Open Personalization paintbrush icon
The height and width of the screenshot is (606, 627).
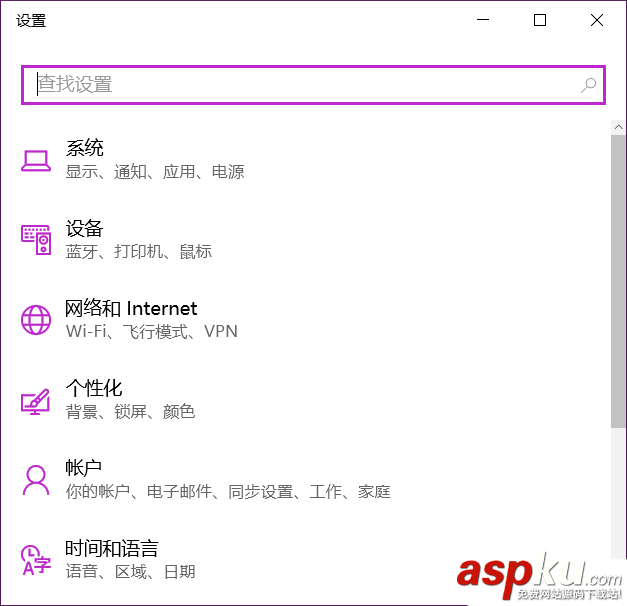36,401
